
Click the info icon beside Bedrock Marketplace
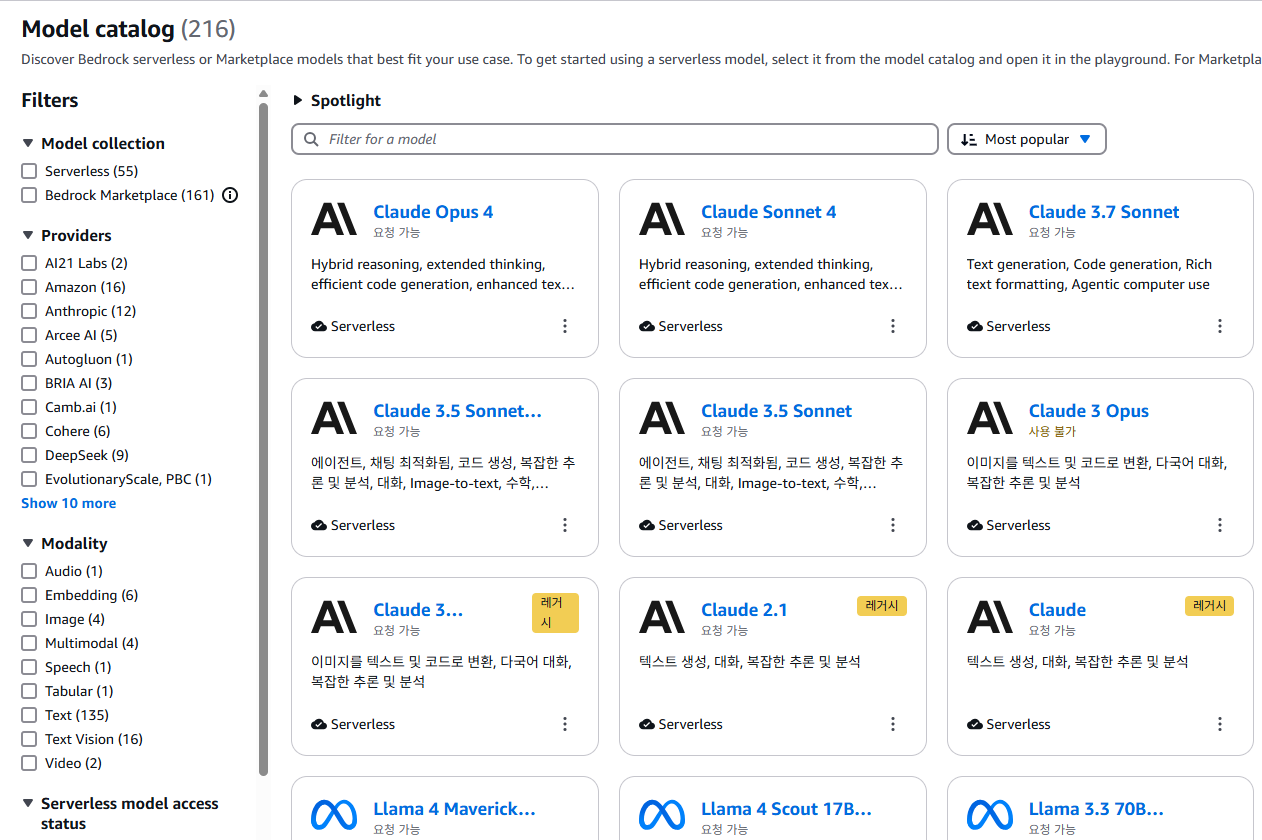coord(230,195)
